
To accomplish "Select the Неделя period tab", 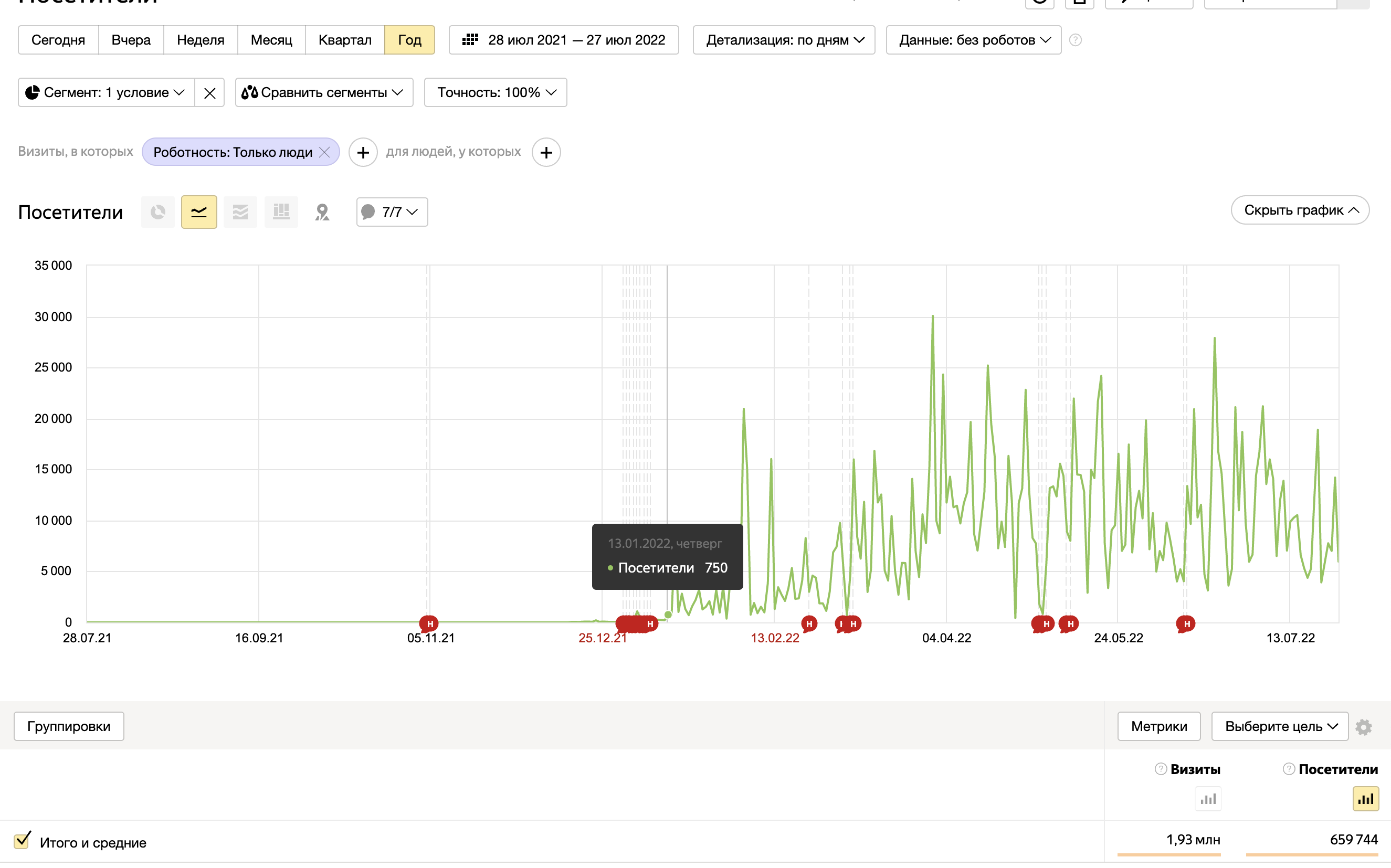I will click(201, 40).
